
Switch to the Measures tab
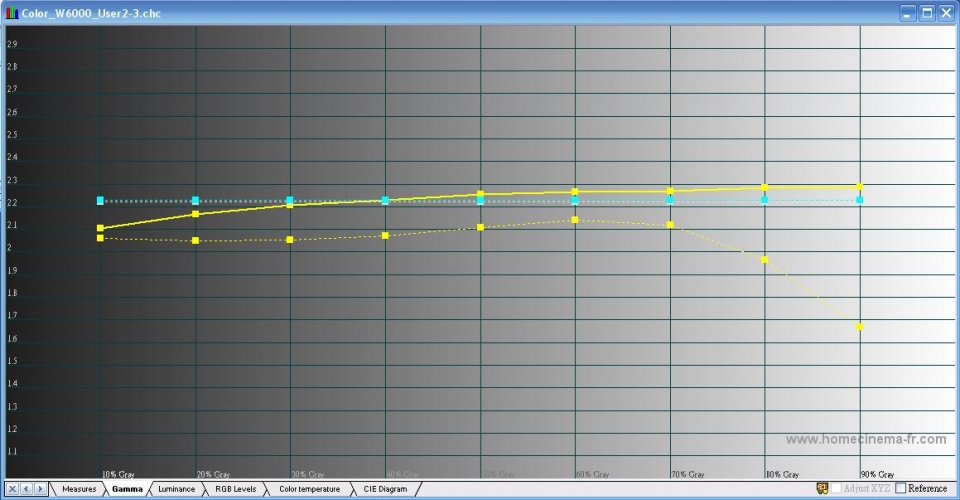[x=78, y=489]
